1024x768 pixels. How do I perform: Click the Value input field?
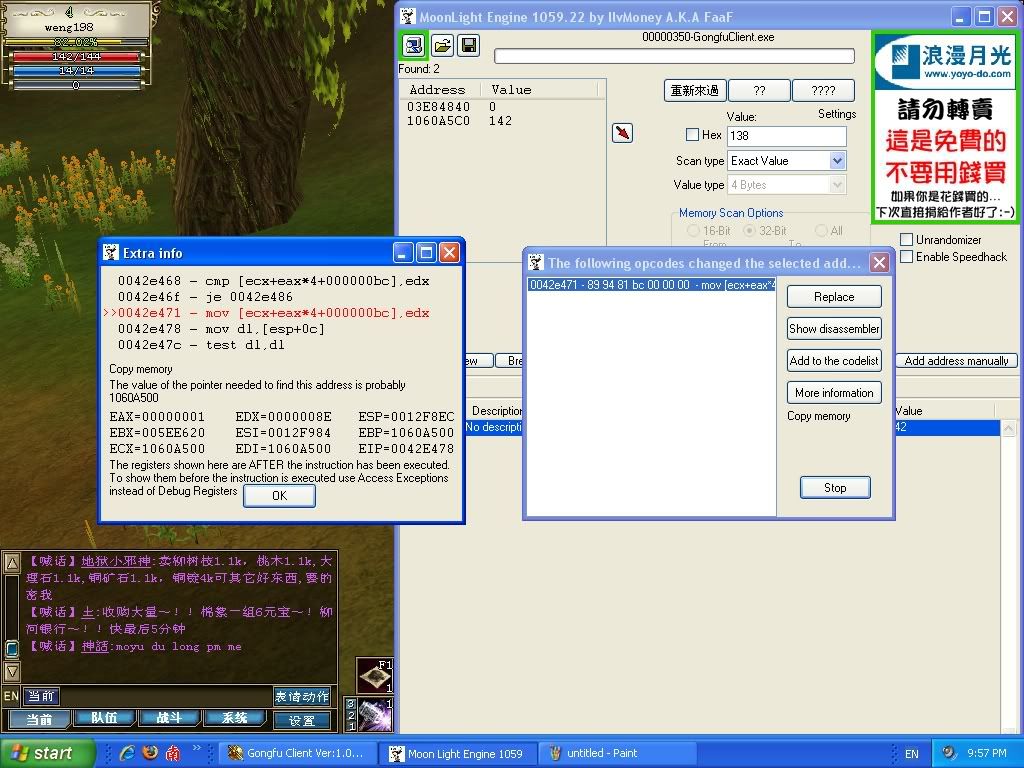tap(786, 136)
